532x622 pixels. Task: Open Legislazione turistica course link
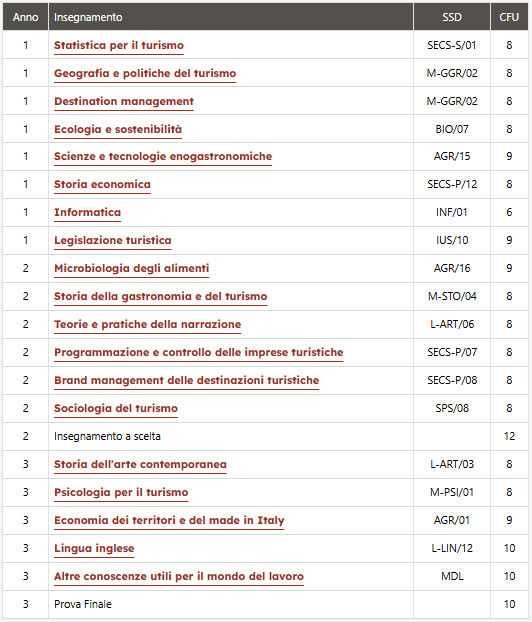pyautogui.click(x=113, y=240)
